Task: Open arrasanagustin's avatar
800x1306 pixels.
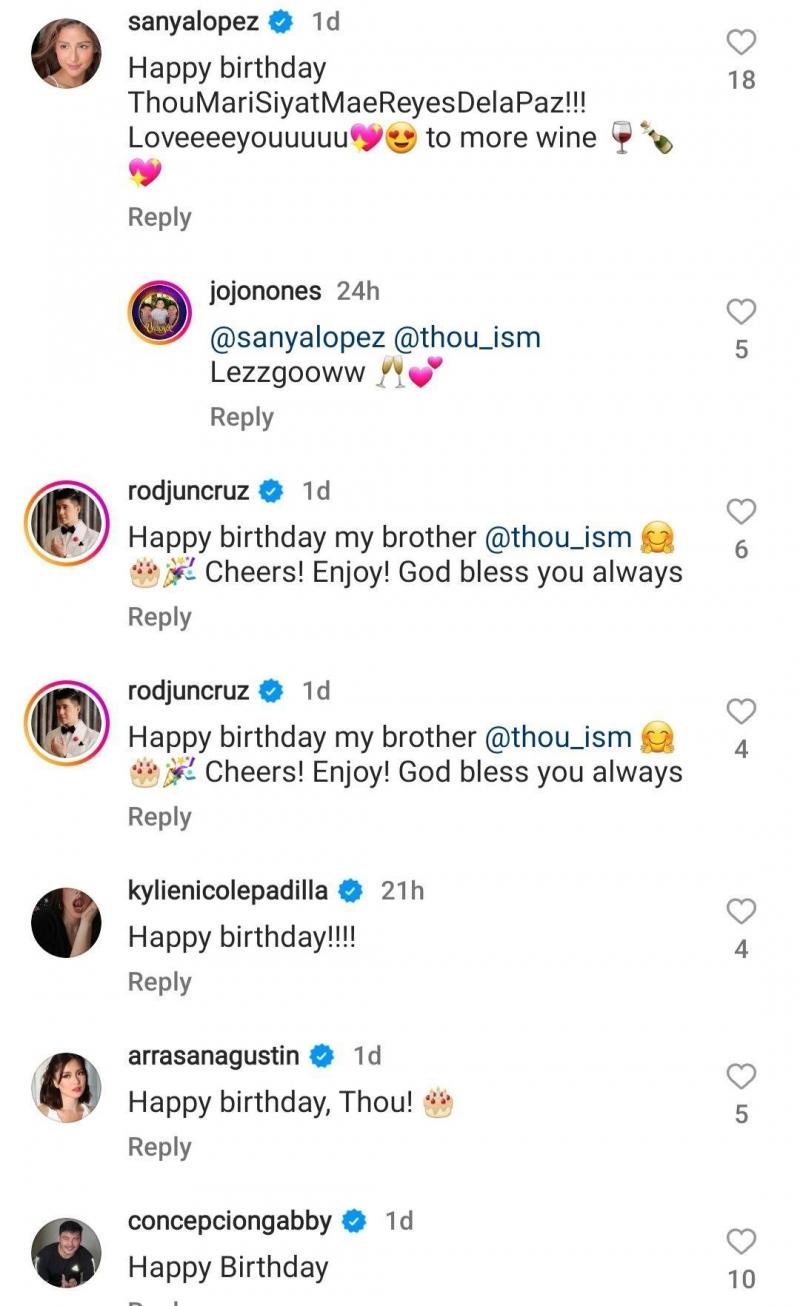Action: (67, 1087)
